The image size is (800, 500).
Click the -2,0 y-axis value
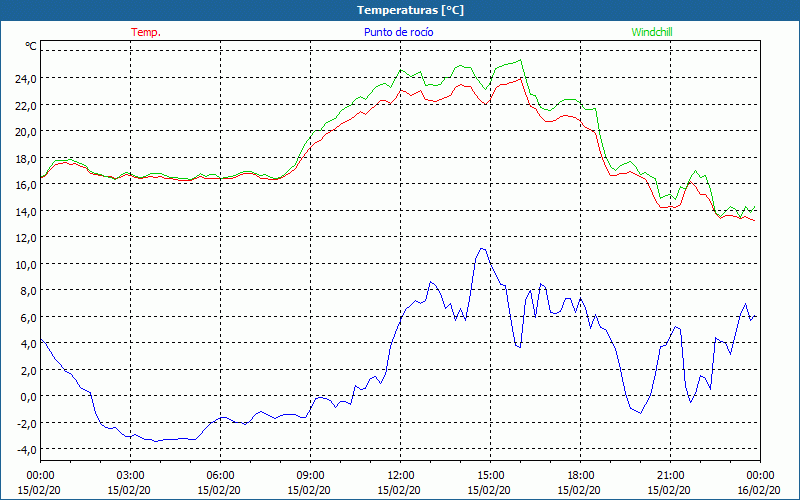27,423
